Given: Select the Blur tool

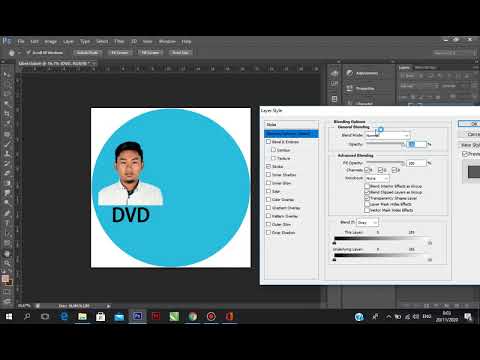Looking at the screenshot, I should click(7, 193).
